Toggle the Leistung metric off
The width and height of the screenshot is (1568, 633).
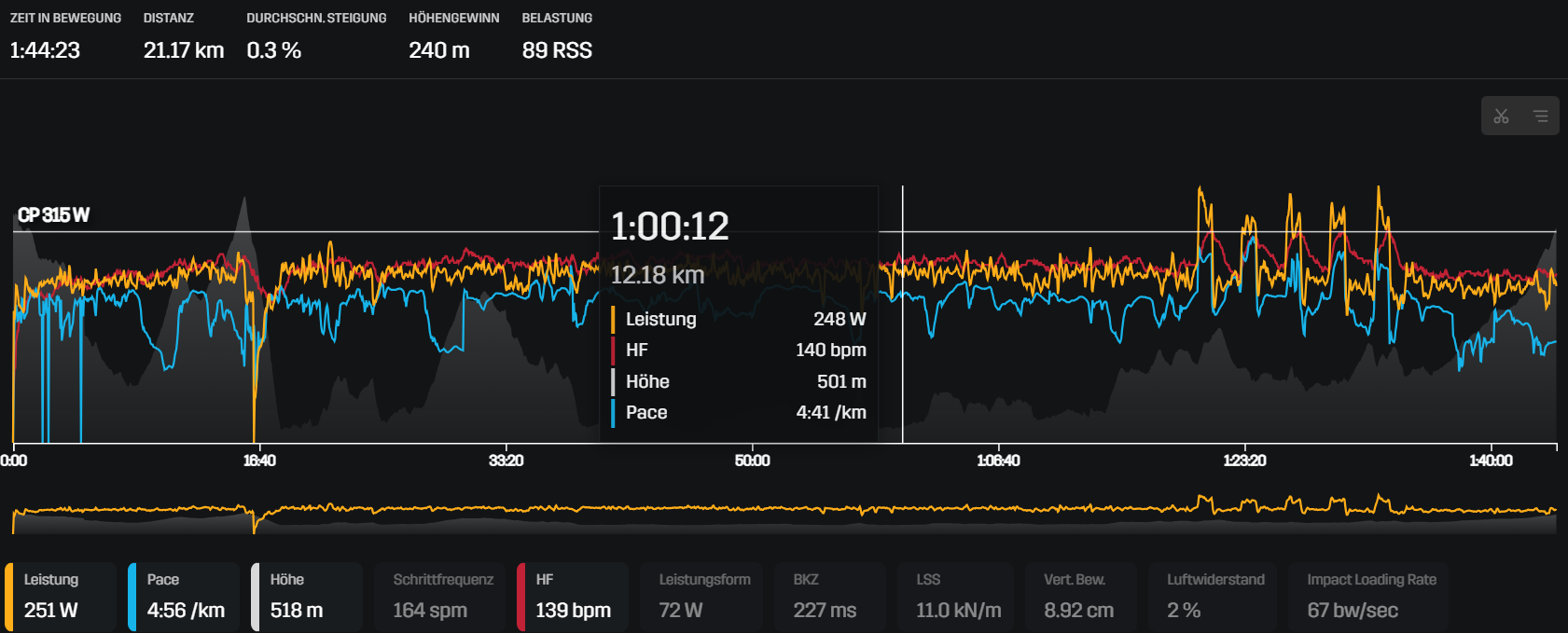coord(62,596)
